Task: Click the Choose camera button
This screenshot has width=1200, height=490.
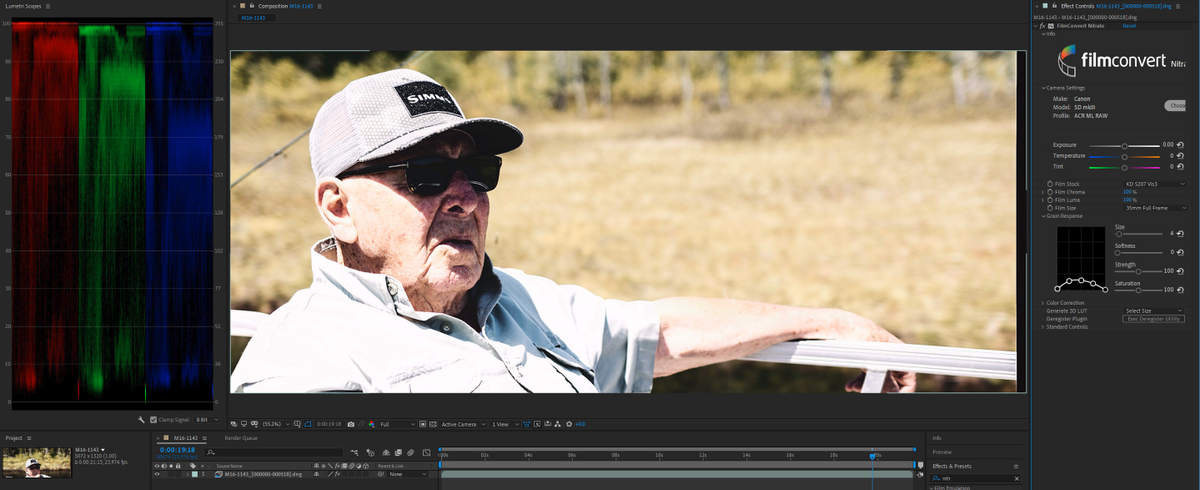Action: coord(1175,105)
